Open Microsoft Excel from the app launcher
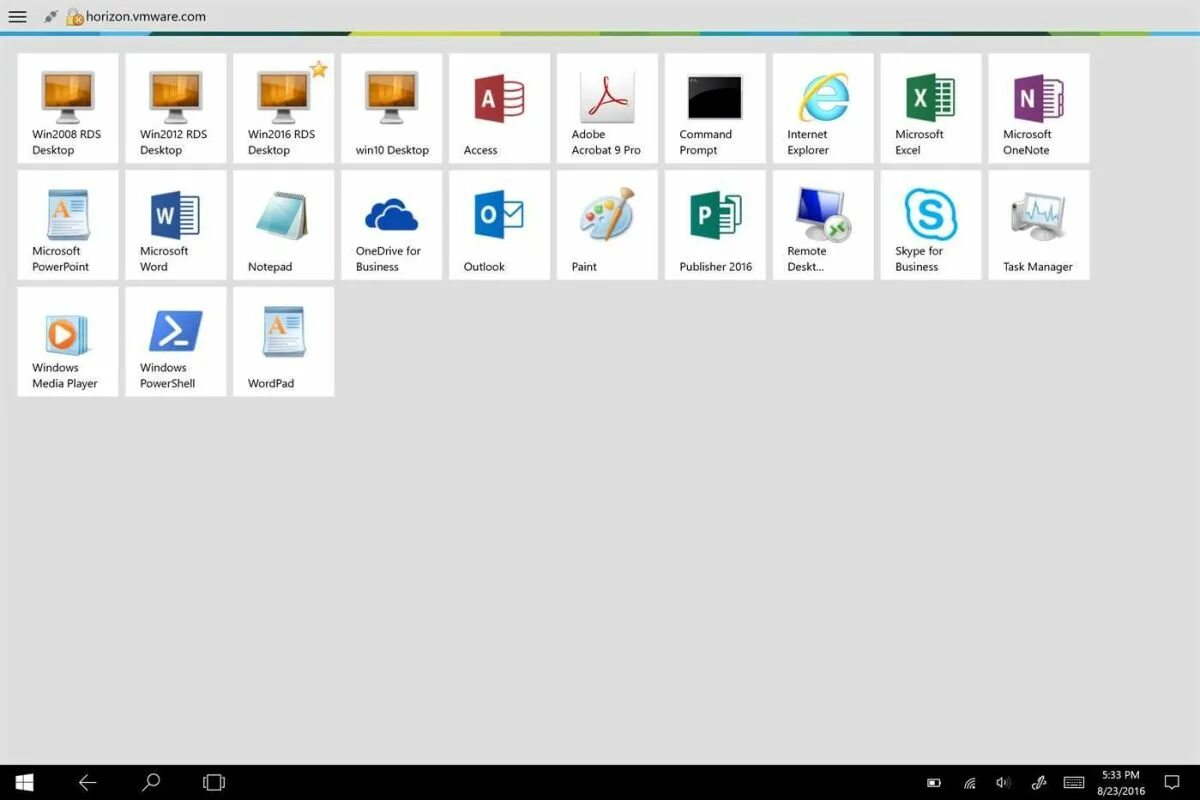This screenshot has height=800, width=1200. [930, 108]
